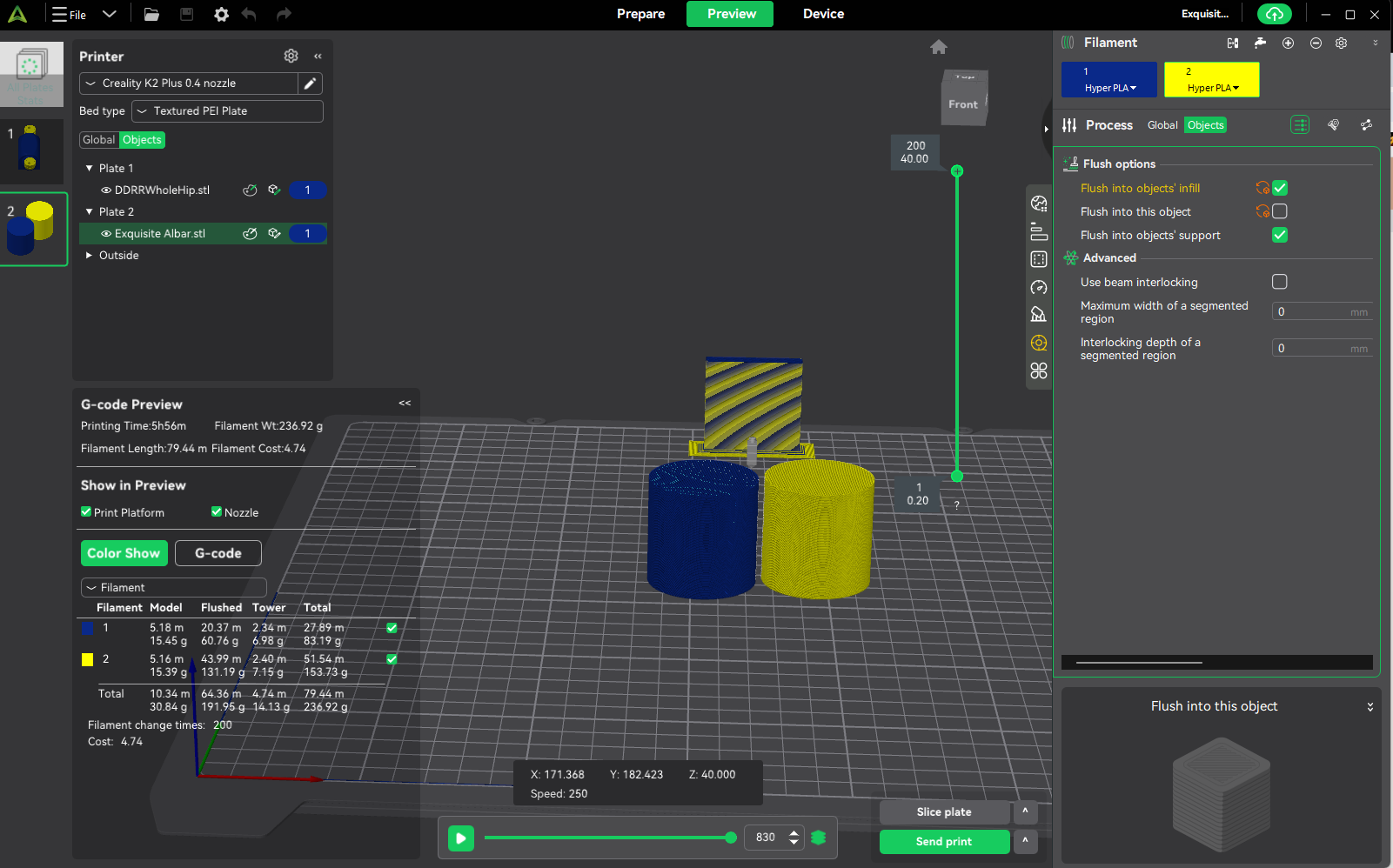Add a filament with plus icon
Viewport: 1393px width, 868px height.
[1288, 43]
